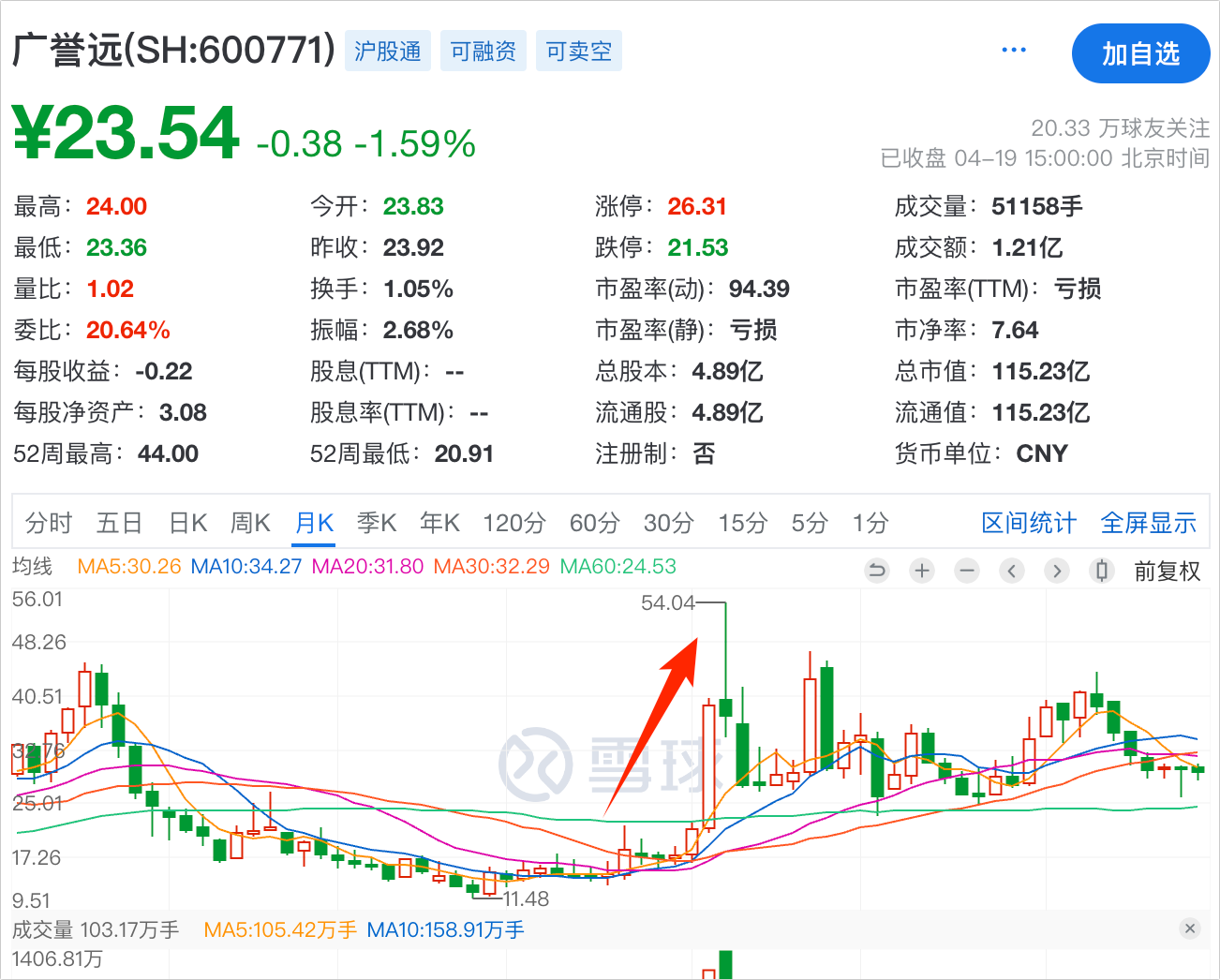The width and height of the screenshot is (1220, 980).
Task: Click the chart reset (undo) icon
Action: pos(876,571)
